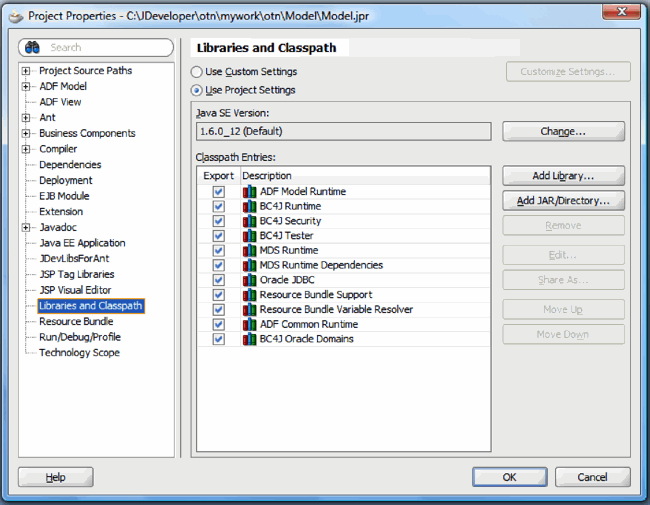This screenshot has width=650, height=505.
Task: Click the Add Library... button
Action: point(563,176)
